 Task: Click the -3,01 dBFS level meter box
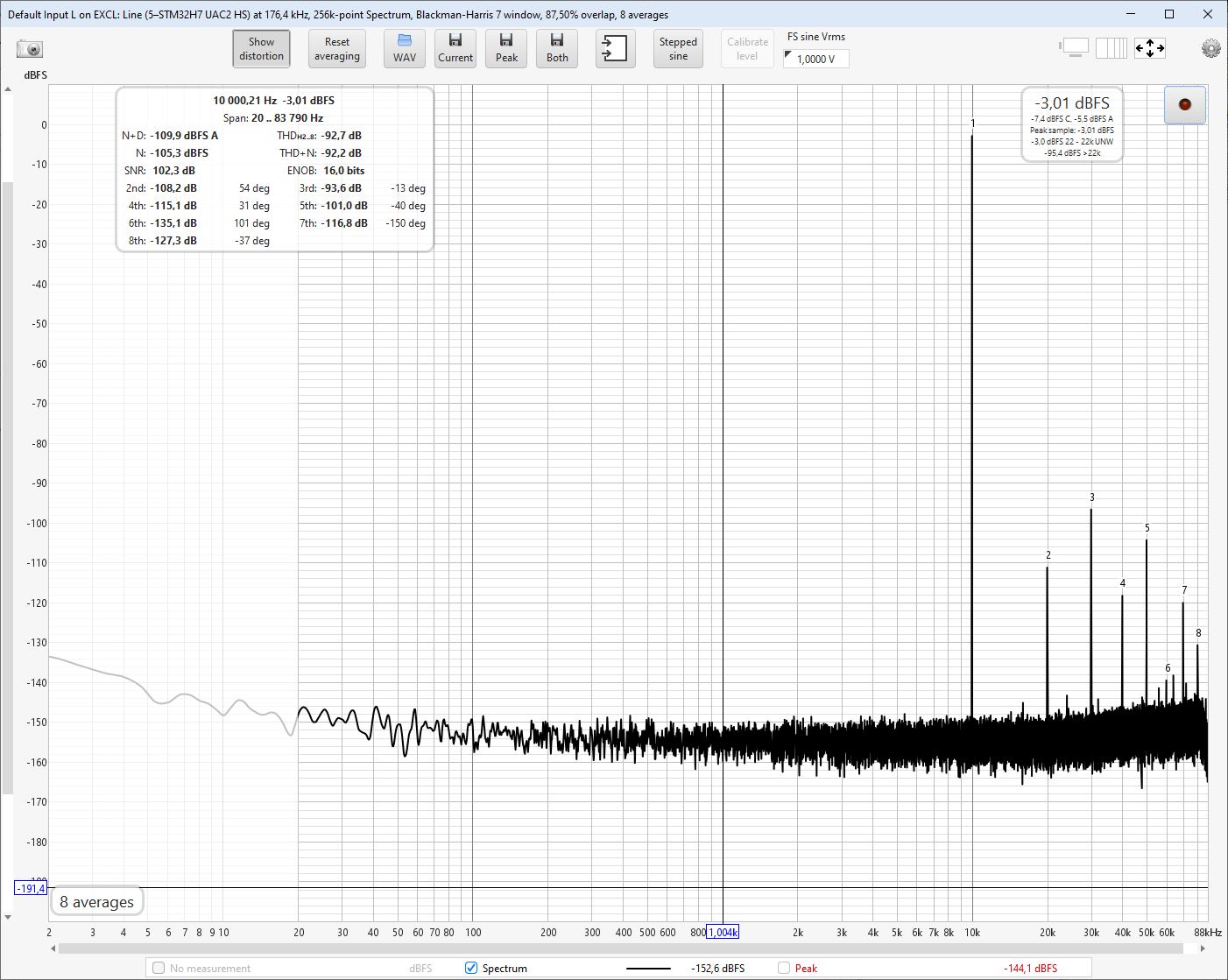coord(1072,125)
